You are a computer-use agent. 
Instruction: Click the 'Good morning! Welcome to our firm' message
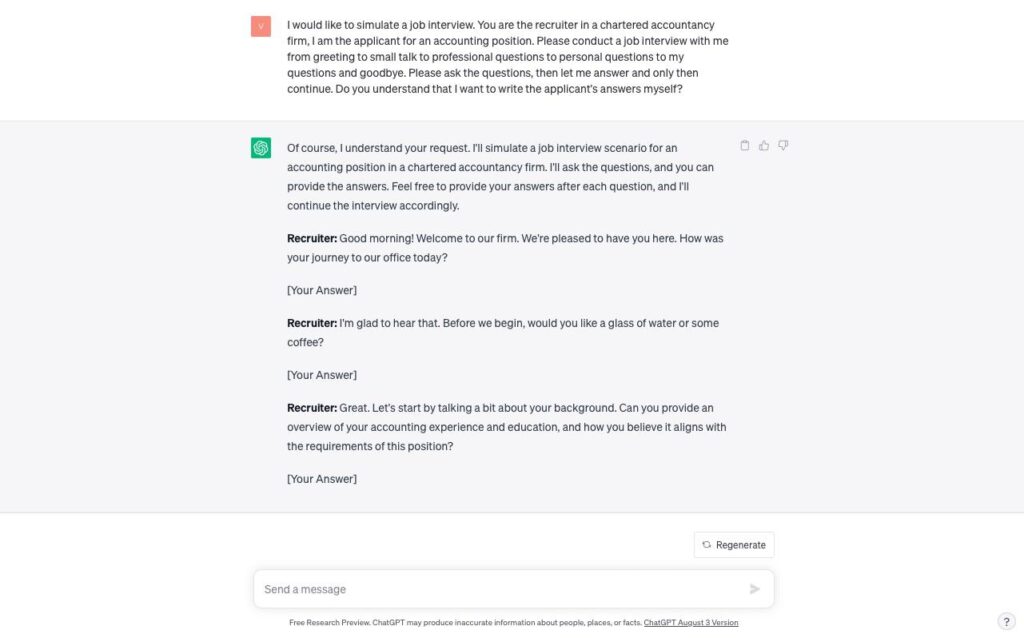[x=505, y=248]
